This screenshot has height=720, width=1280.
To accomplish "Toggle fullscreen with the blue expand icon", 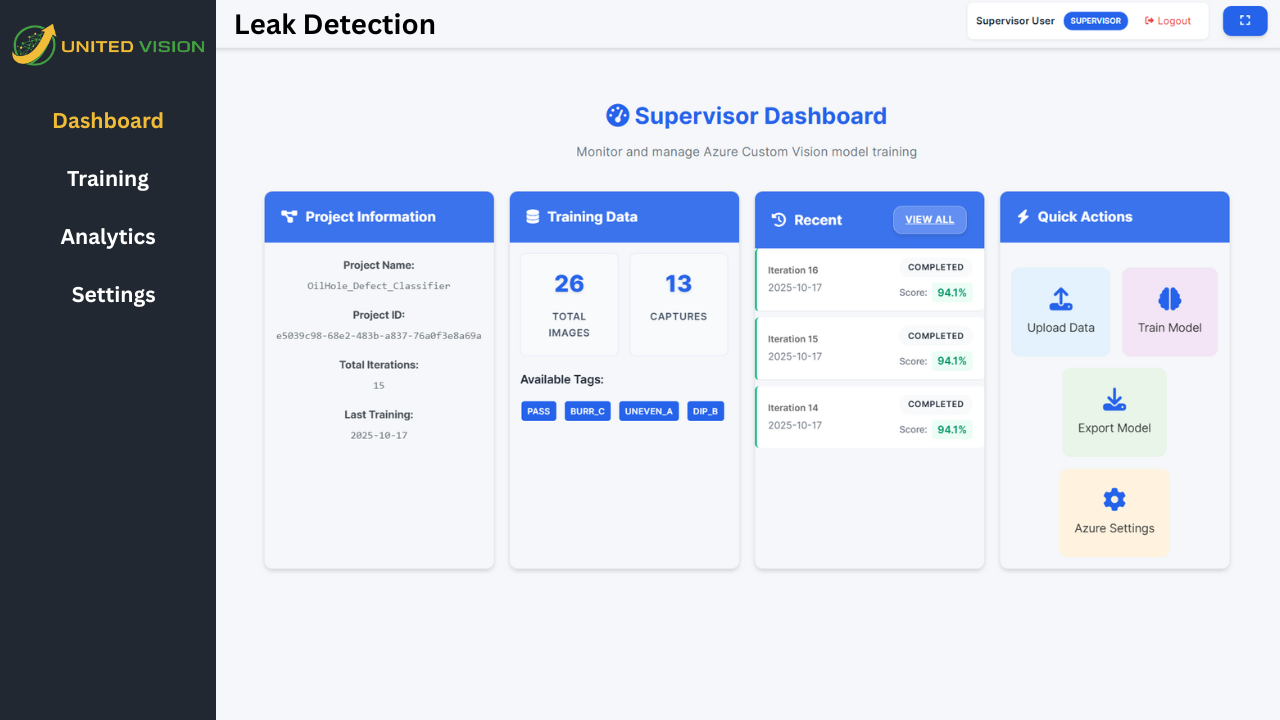I will click(x=1244, y=20).
